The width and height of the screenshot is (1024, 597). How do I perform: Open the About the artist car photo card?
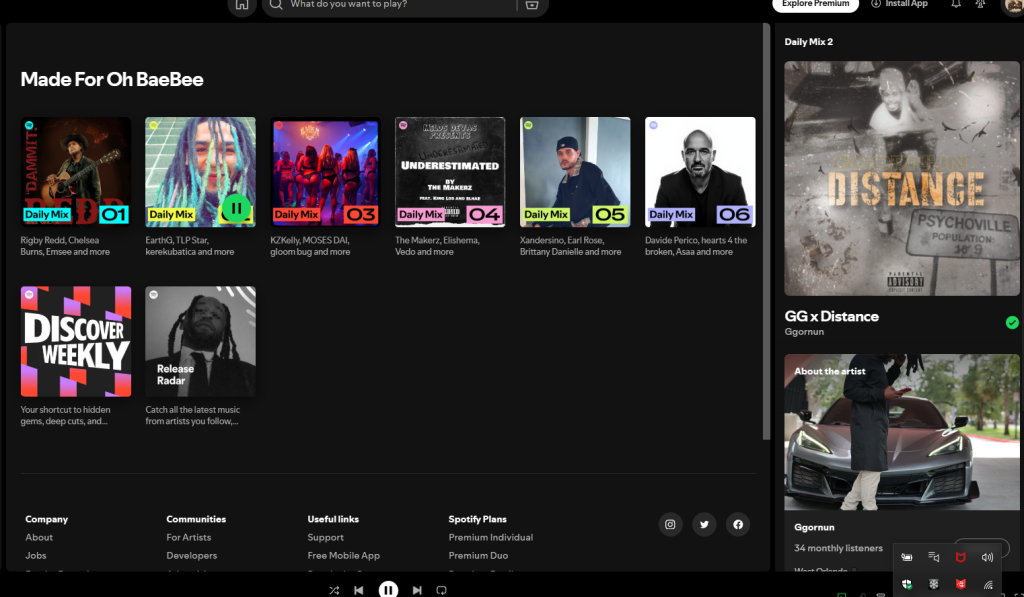[x=902, y=432]
